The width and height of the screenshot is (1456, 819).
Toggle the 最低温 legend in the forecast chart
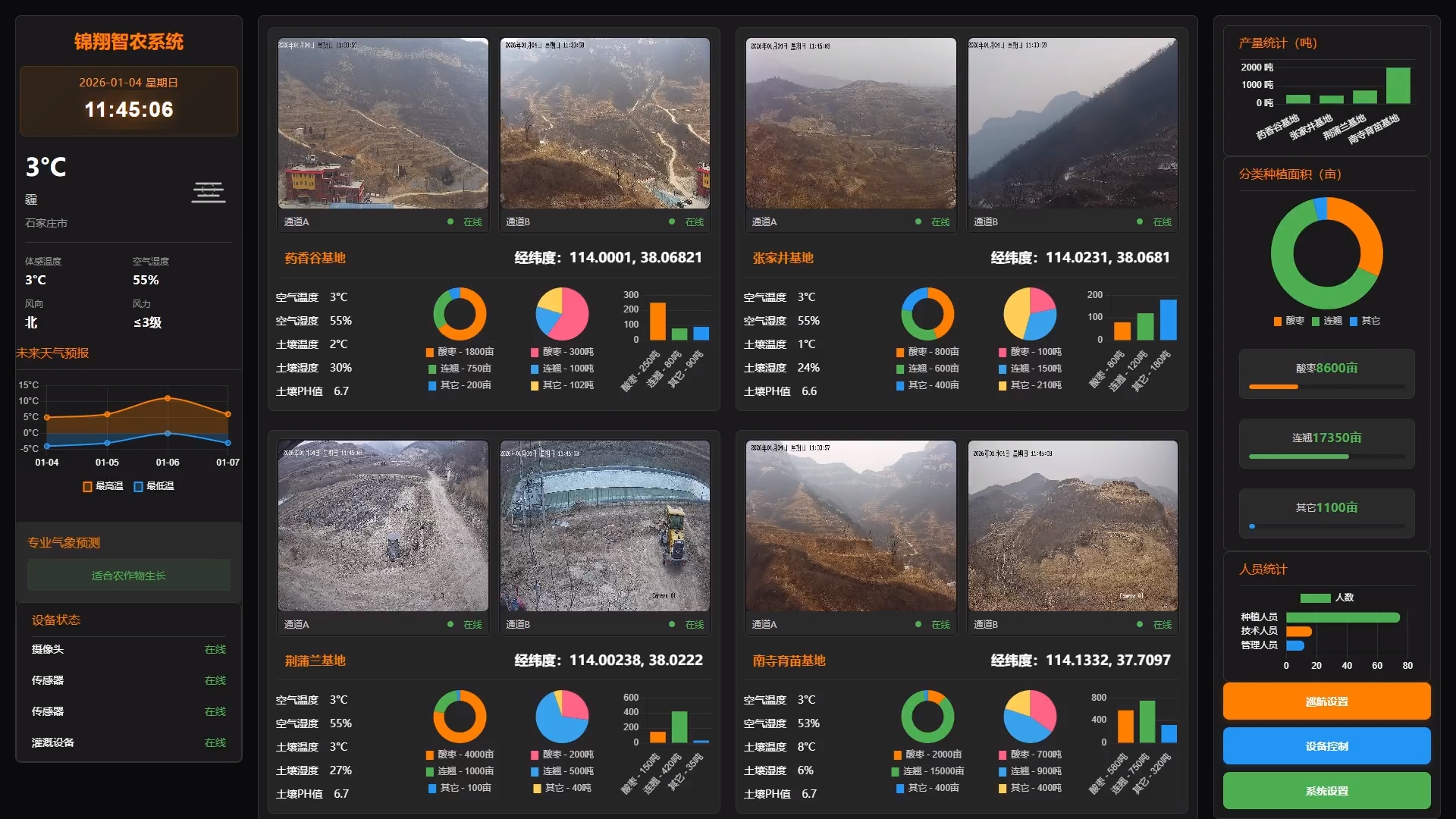(x=154, y=486)
